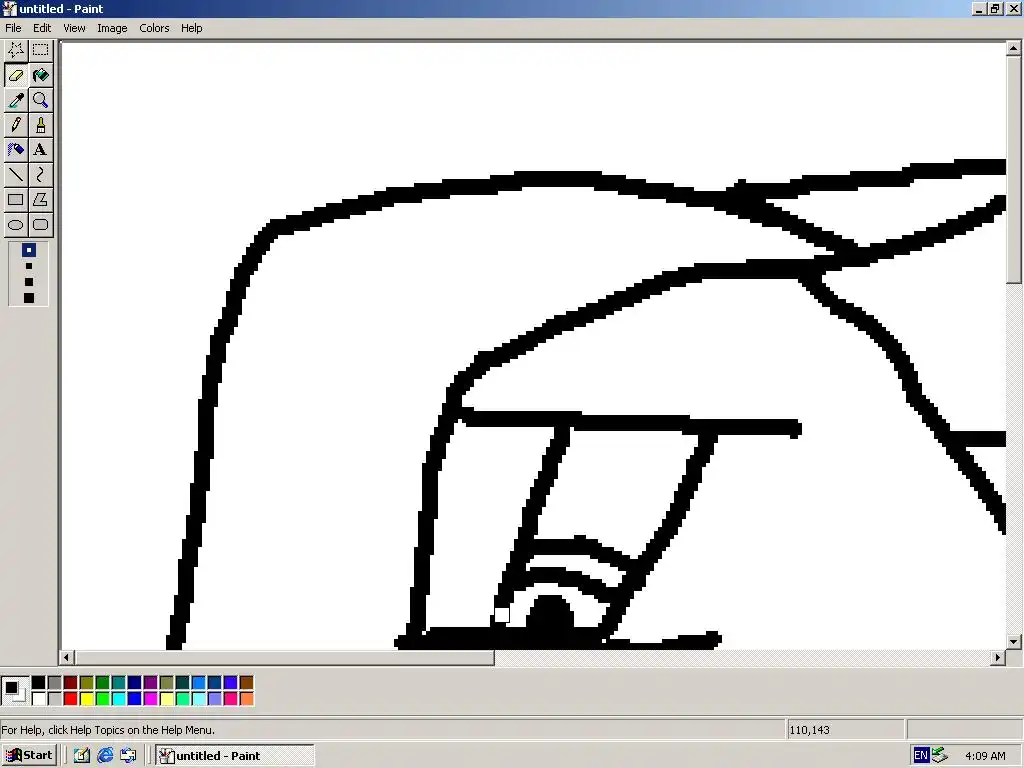Pick the dark gray color swatch
The image size is (1024, 768).
click(54, 682)
